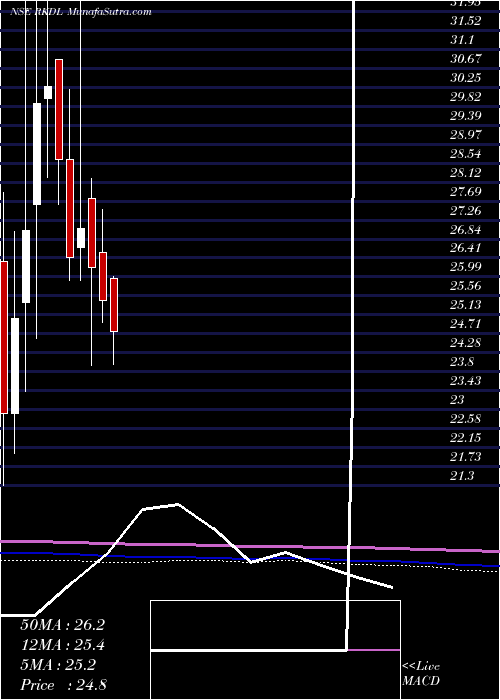Click the small white candlestick near 30.25
The width and height of the screenshot is (500, 700).
pos(48,92)
